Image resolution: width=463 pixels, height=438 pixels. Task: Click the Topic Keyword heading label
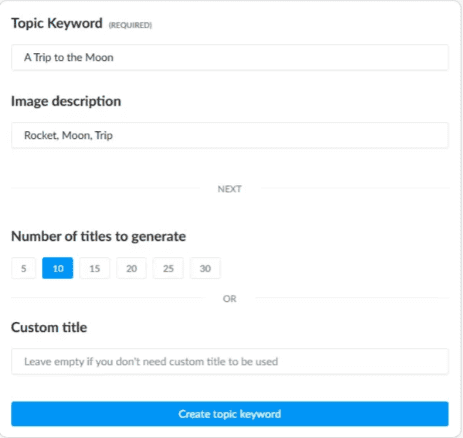(x=57, y=23)
